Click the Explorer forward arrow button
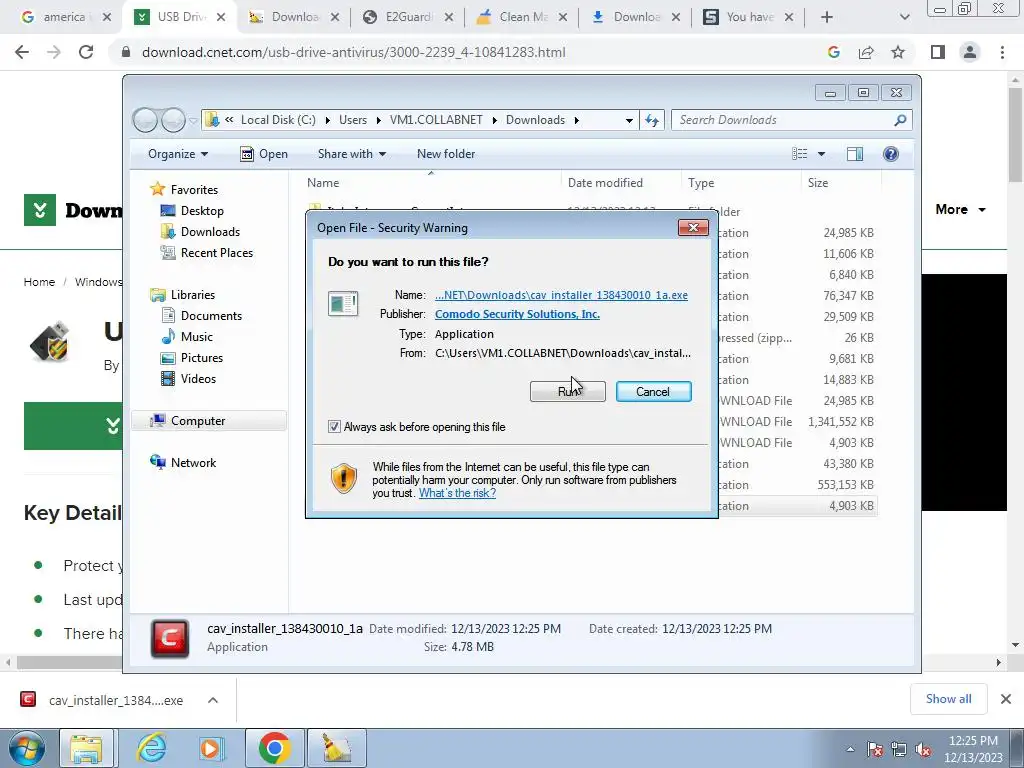 tap(174, 120)
